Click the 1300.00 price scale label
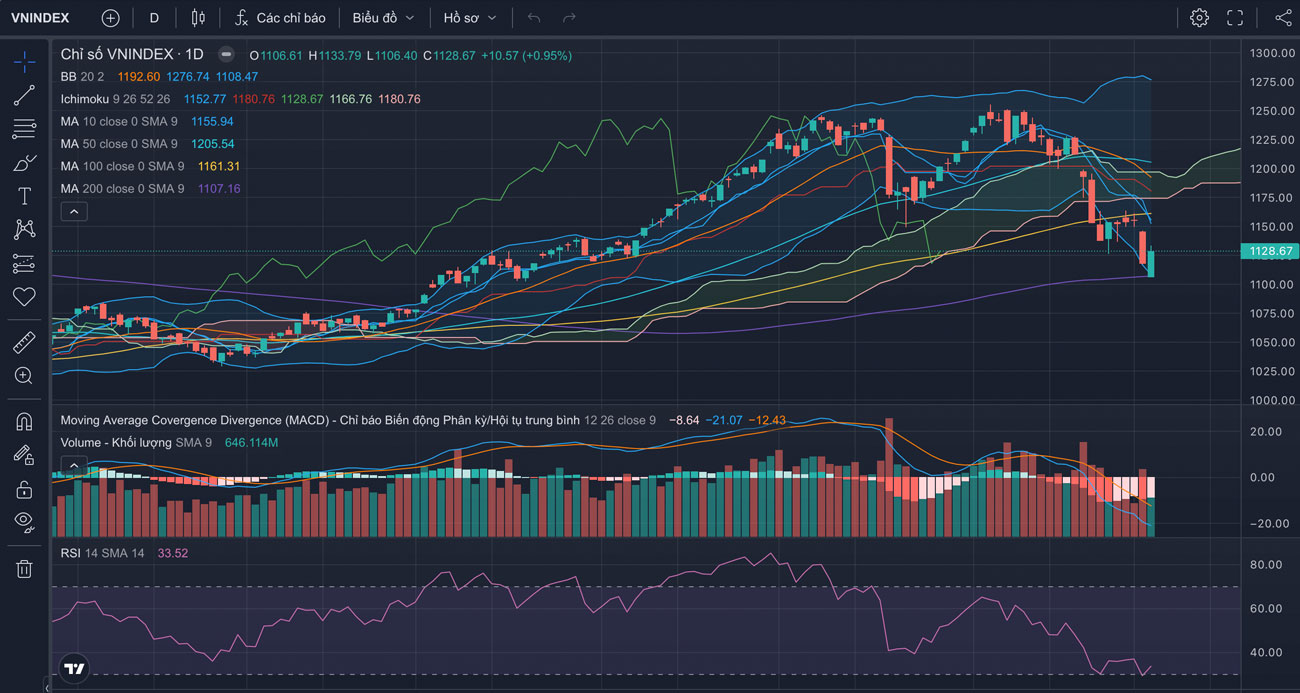This screenshot has height=693, width=1300. (1272, 52)
